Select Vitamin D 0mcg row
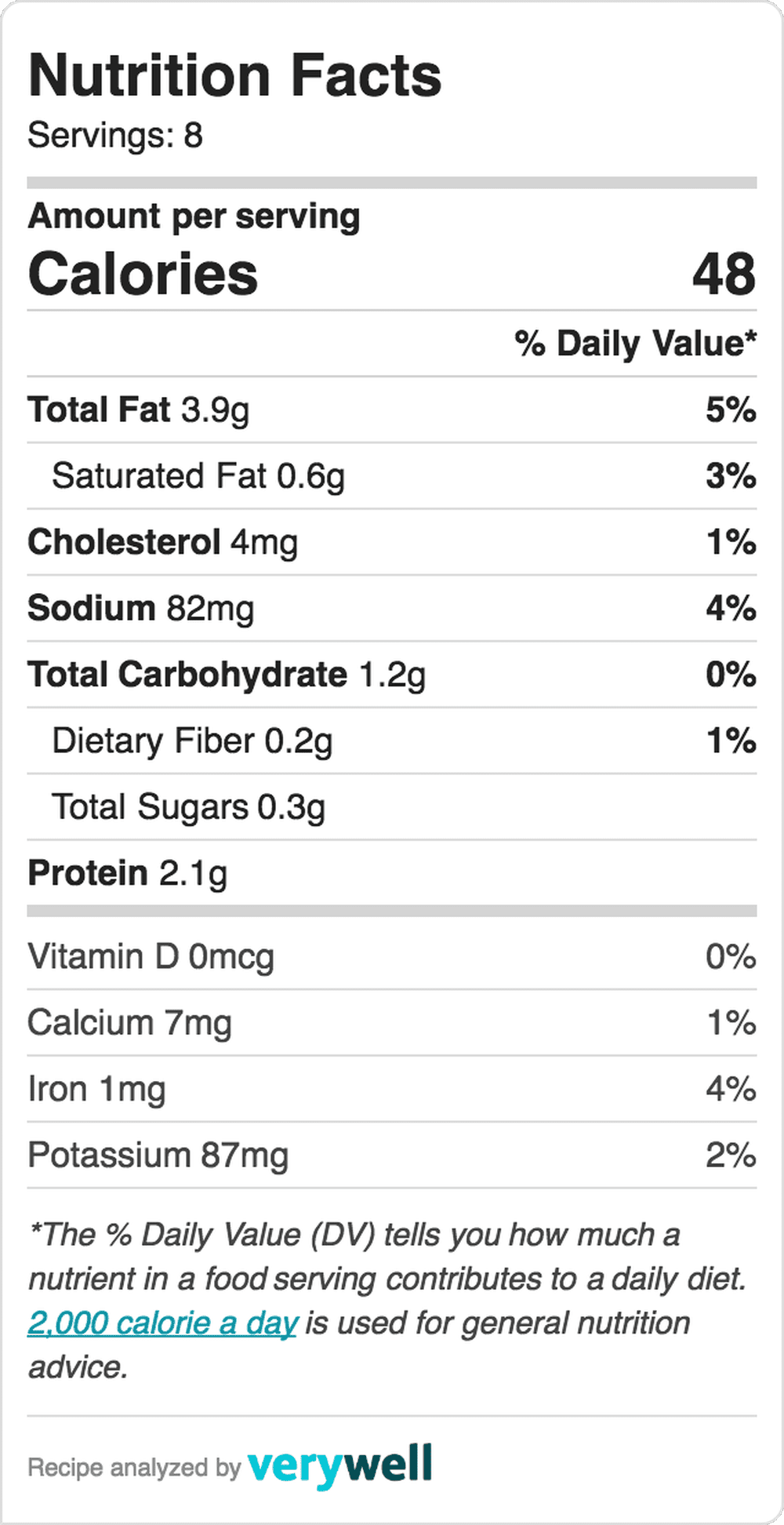 pos(392,957)
